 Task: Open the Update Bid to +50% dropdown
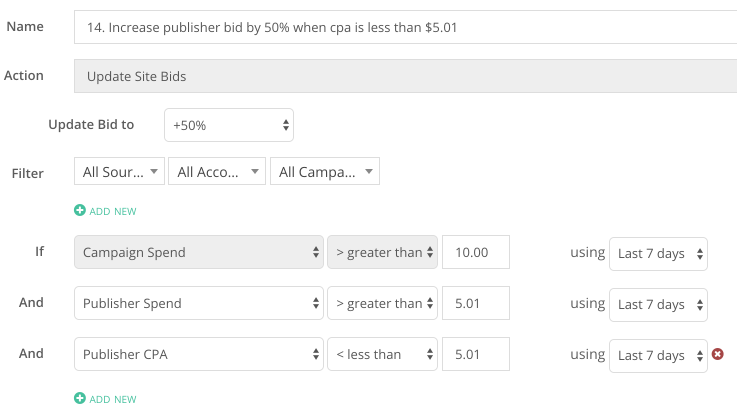pyautogui.click(x=229, y=125)
